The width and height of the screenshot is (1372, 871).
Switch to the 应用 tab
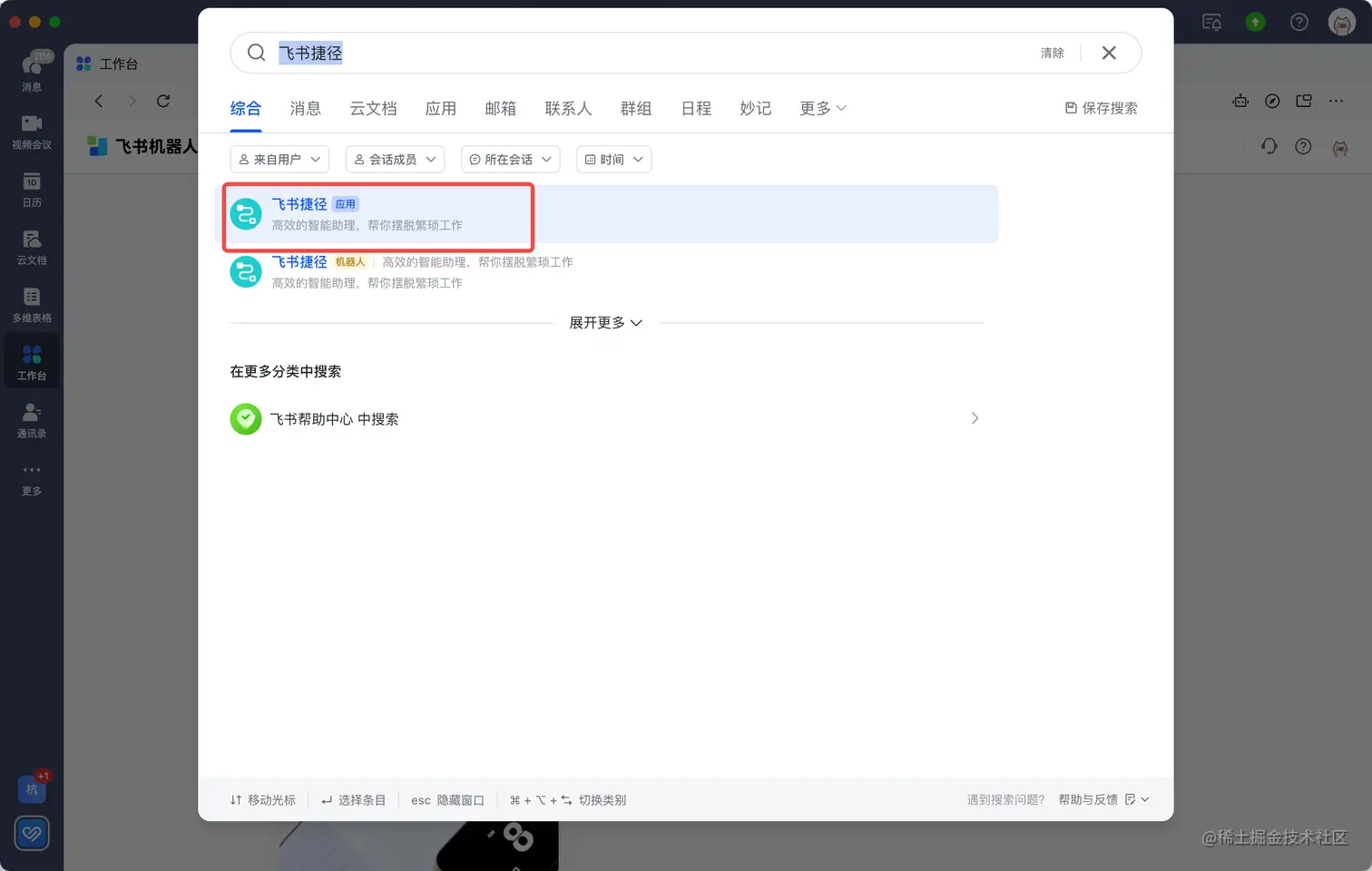pyautogui.click(x=441, y=109)
